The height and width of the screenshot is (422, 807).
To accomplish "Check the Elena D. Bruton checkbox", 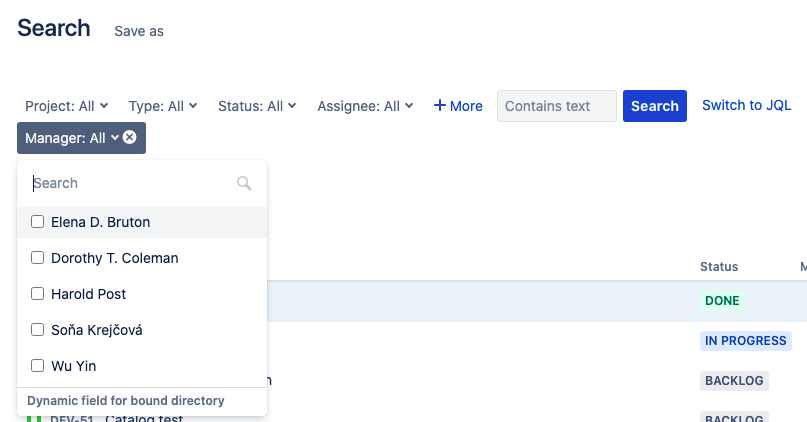I will 38,222.
